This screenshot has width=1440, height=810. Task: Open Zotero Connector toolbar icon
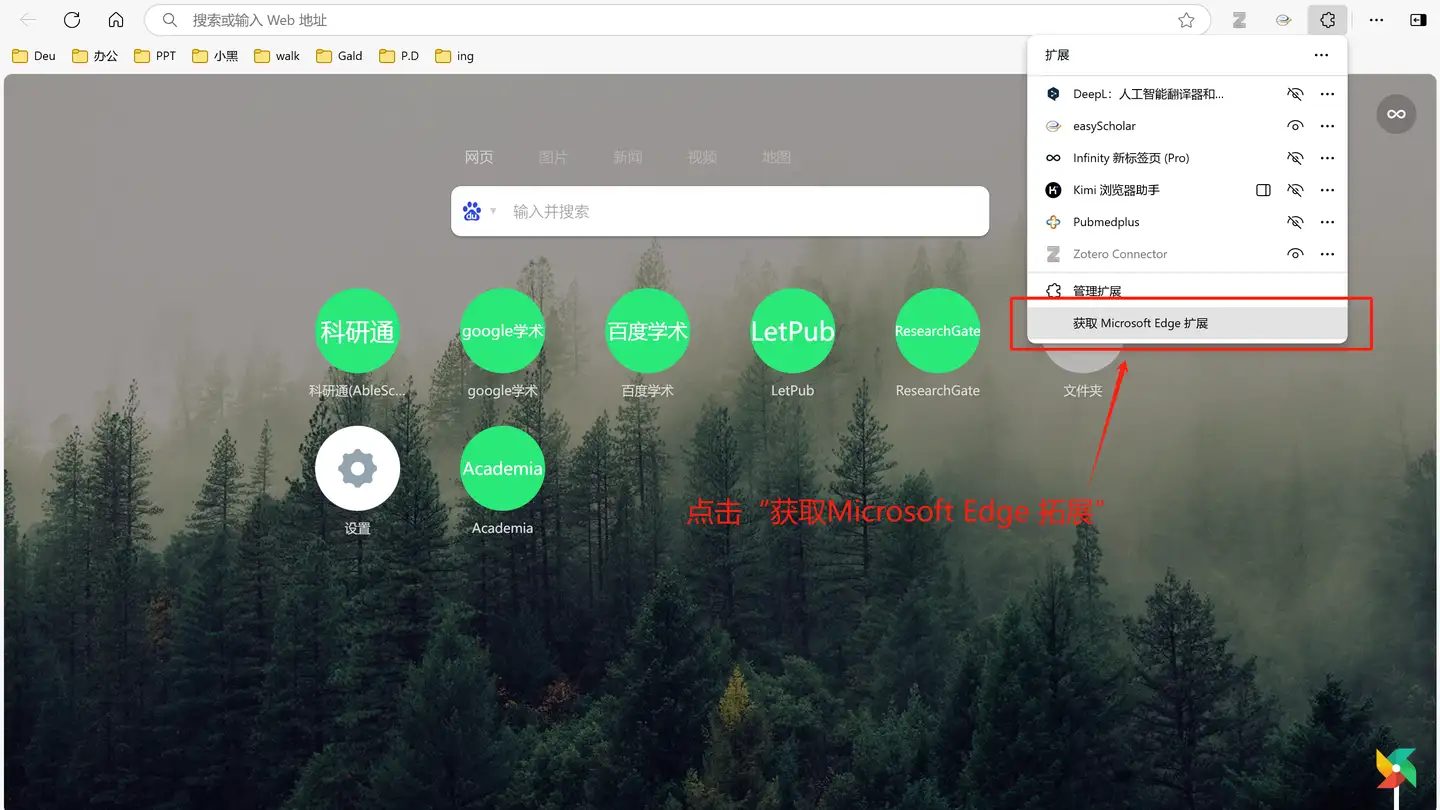pos(1239,20)
